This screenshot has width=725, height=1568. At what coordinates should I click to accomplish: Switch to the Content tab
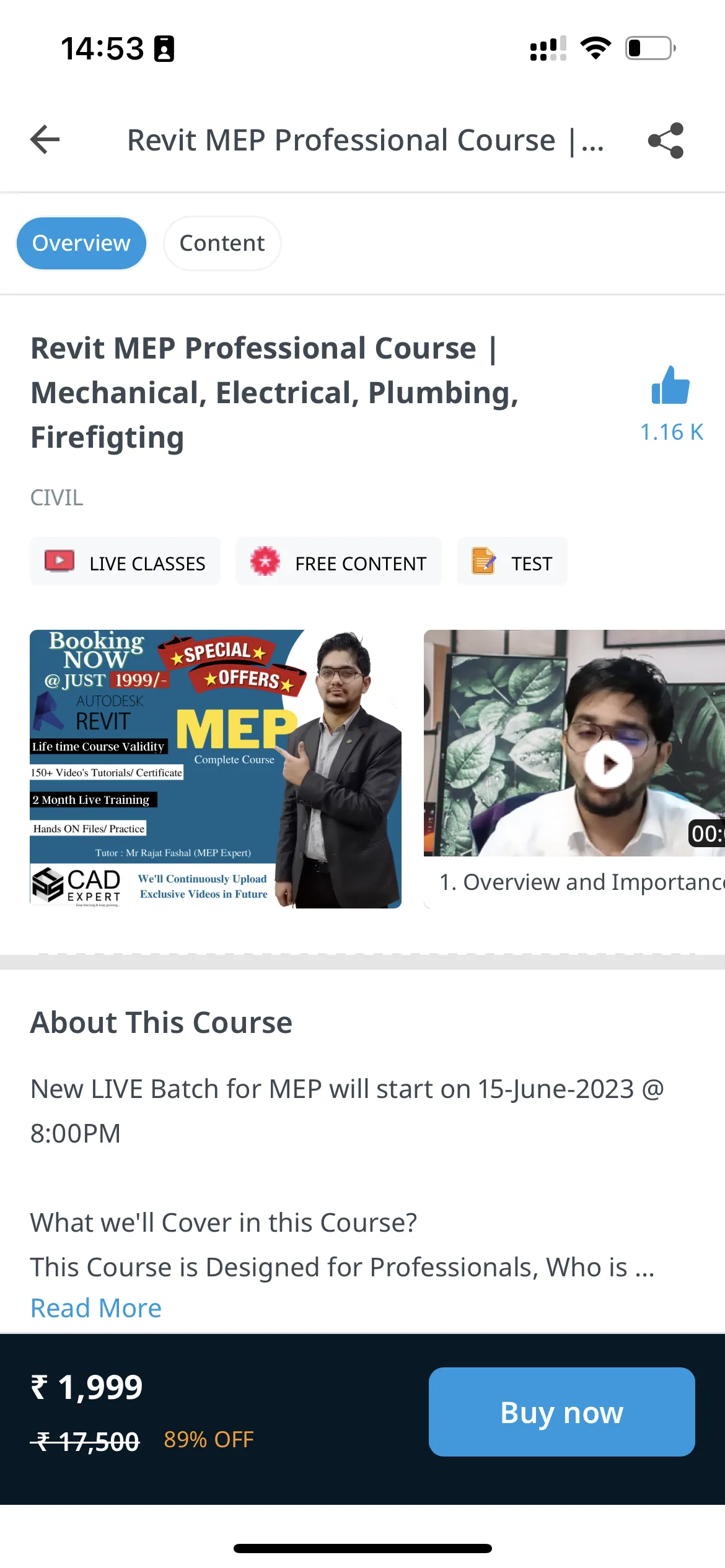pos(222,243)
